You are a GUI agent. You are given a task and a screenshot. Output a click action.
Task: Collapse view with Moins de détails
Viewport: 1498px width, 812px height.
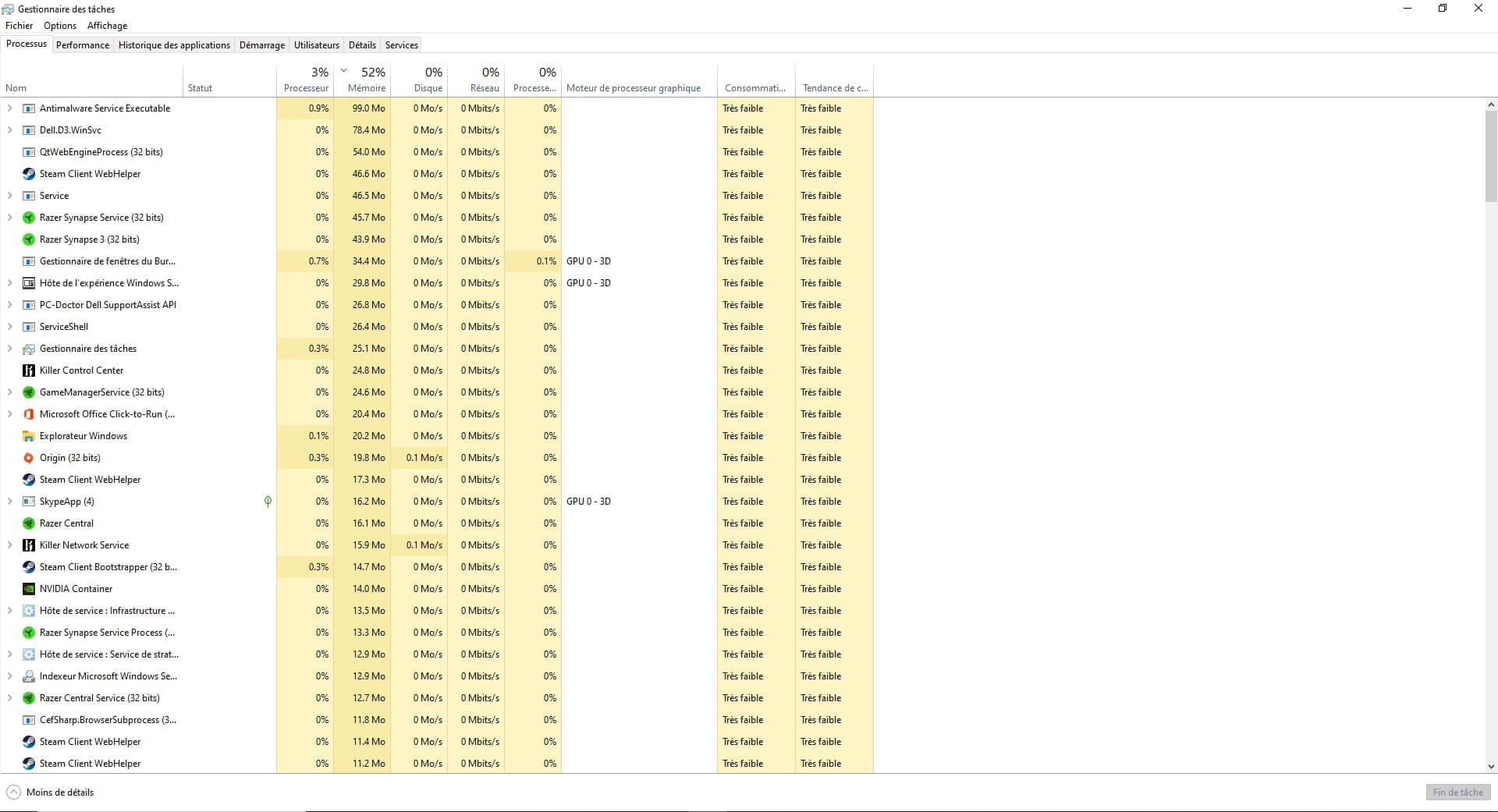tap(50, 792)
